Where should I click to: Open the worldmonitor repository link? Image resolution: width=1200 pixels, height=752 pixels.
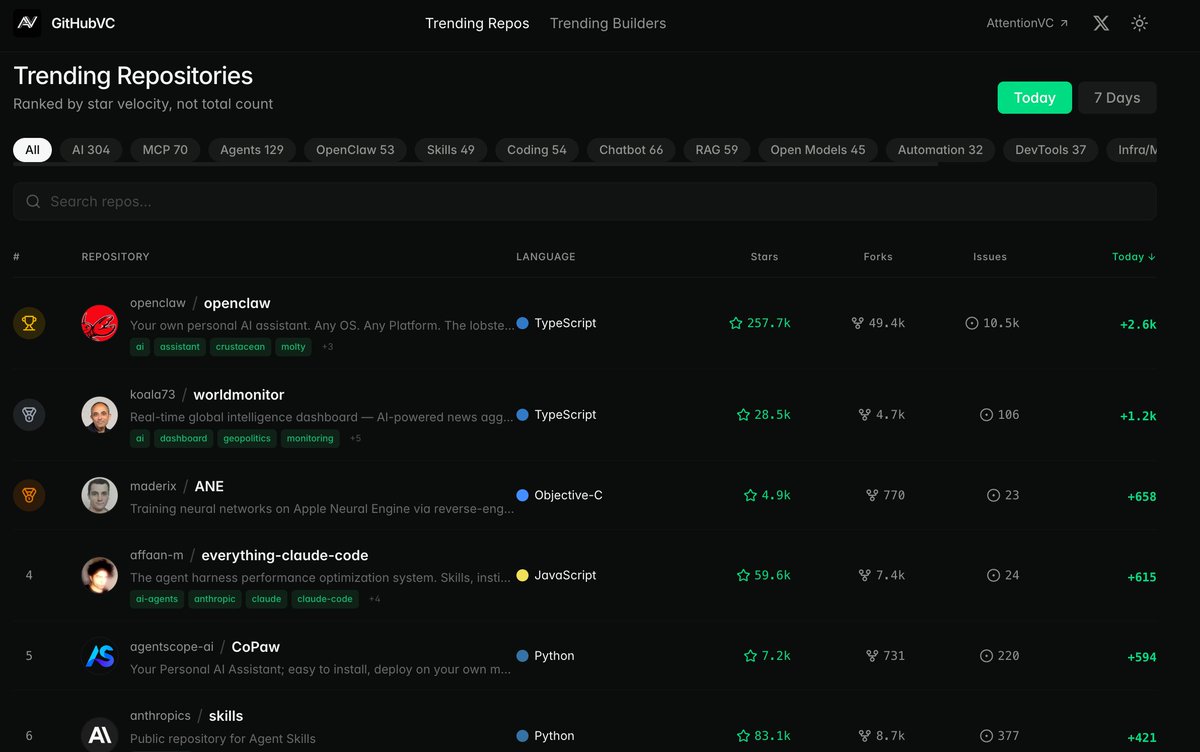[x=239, y=395]
